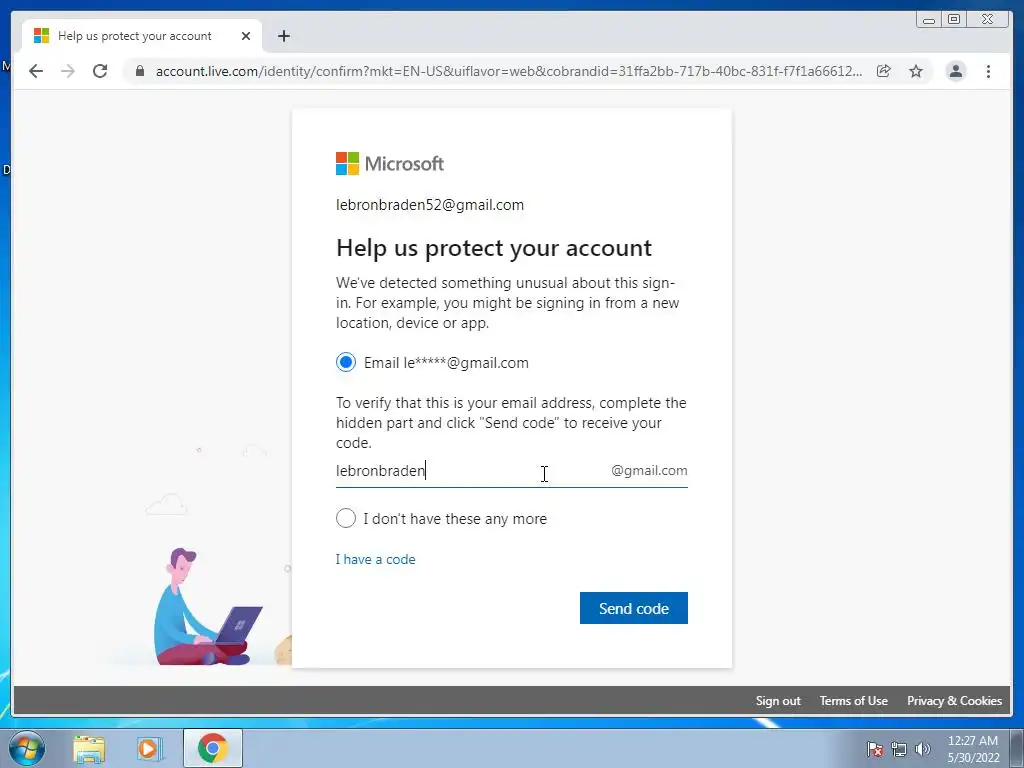The width and height of the screenshot is (1024, 768).
Task: Close the 'Help us protect your account' tab
Action: click(246, 36)
